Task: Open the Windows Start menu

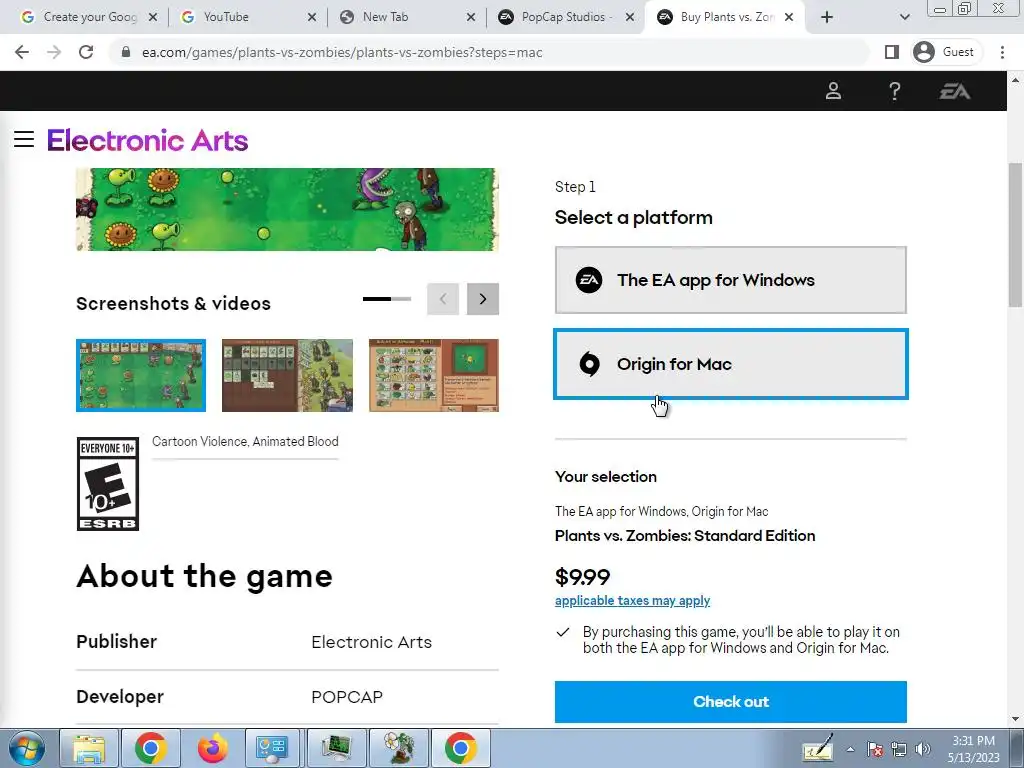Action: 26,748
